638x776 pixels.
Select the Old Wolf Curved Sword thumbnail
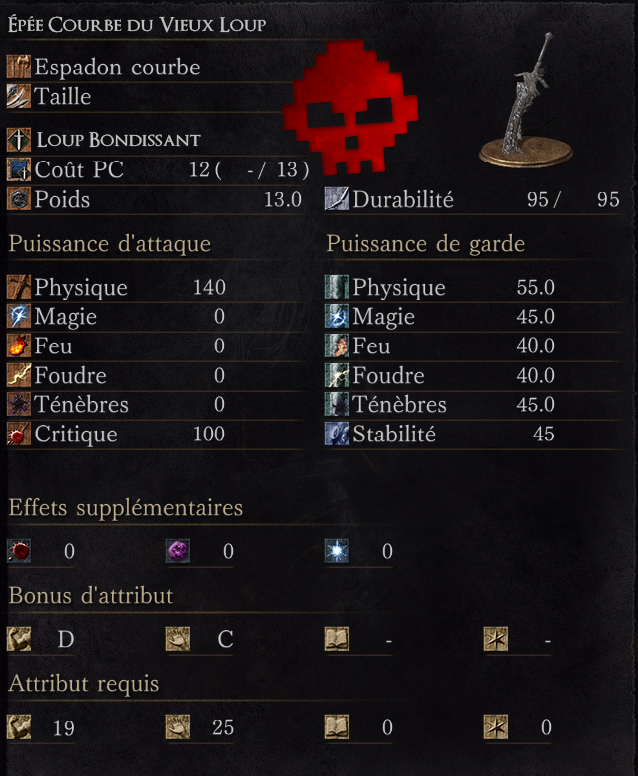pos(527,101)
